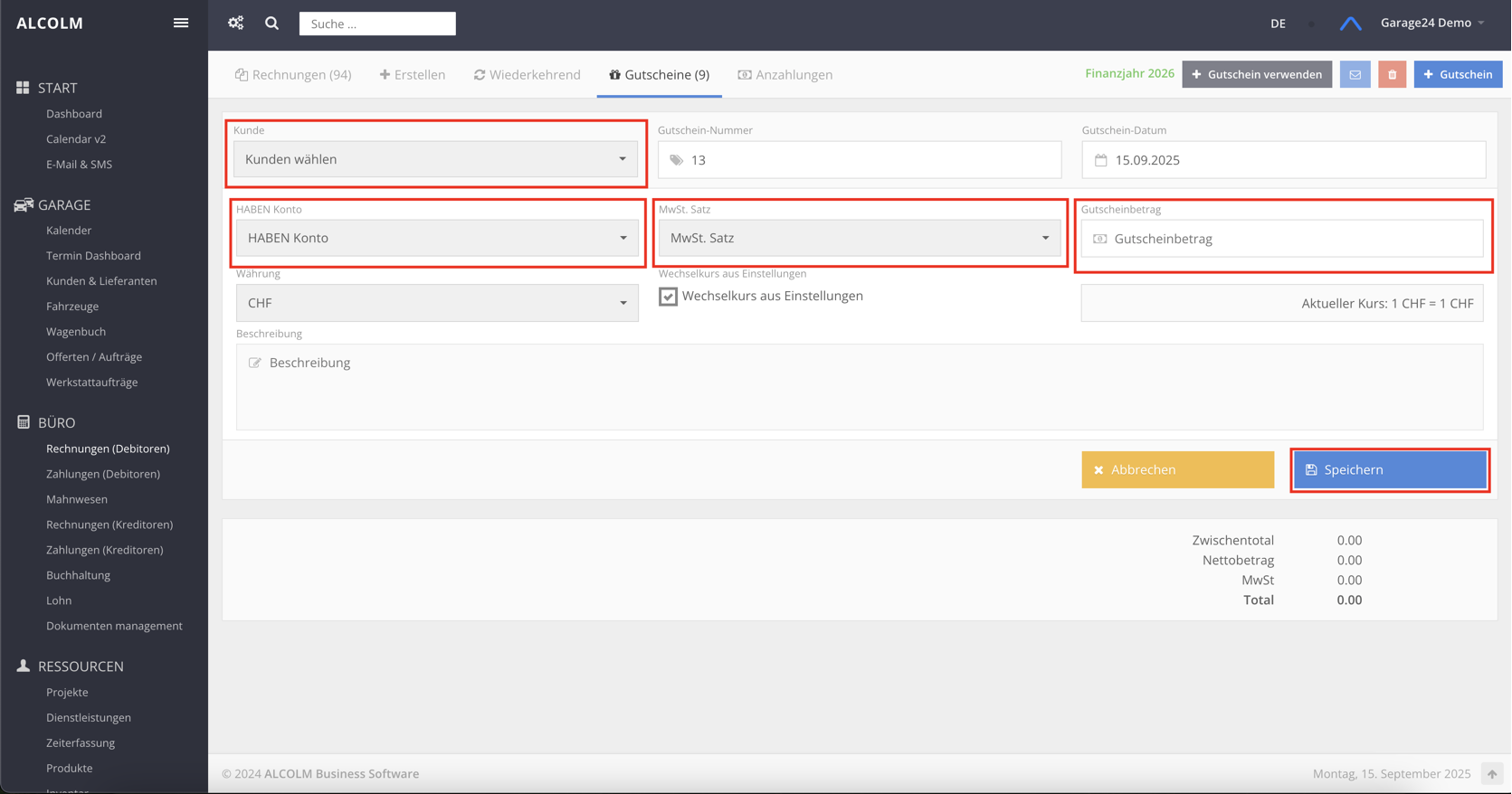This screenshot has height=794, width=1512.
Task: Open the settings gears icon
Action: point(236,24)
